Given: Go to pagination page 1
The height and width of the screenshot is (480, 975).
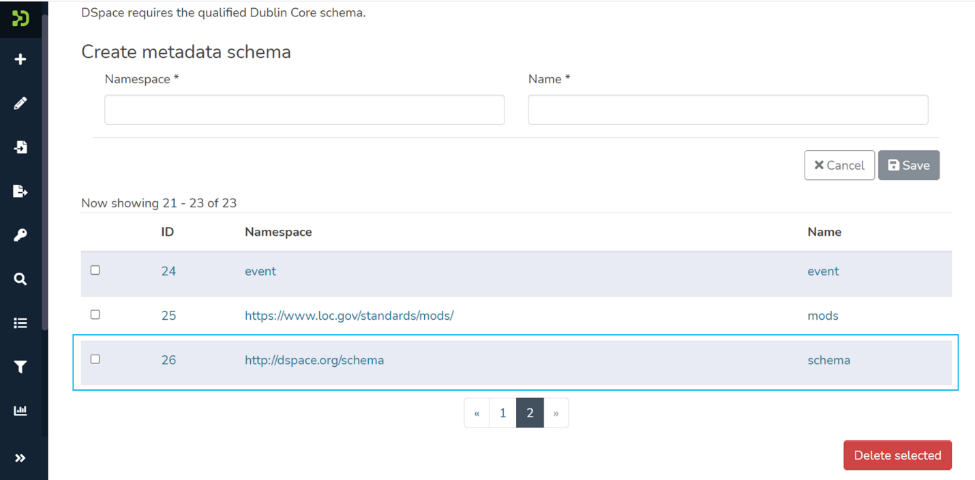Looking at the screenshot, I should click(502, 413).
